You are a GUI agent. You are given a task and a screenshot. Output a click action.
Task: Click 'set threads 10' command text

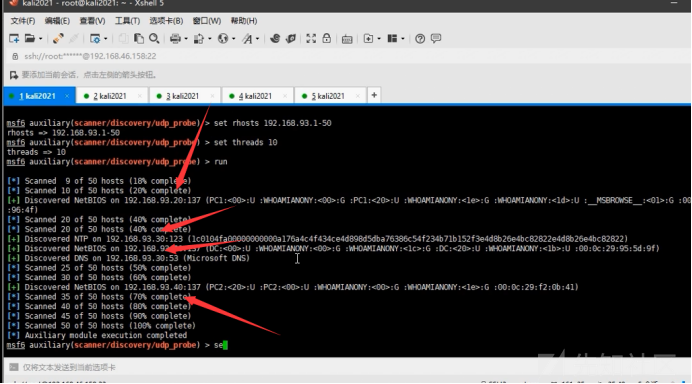(x=245, y=142)
